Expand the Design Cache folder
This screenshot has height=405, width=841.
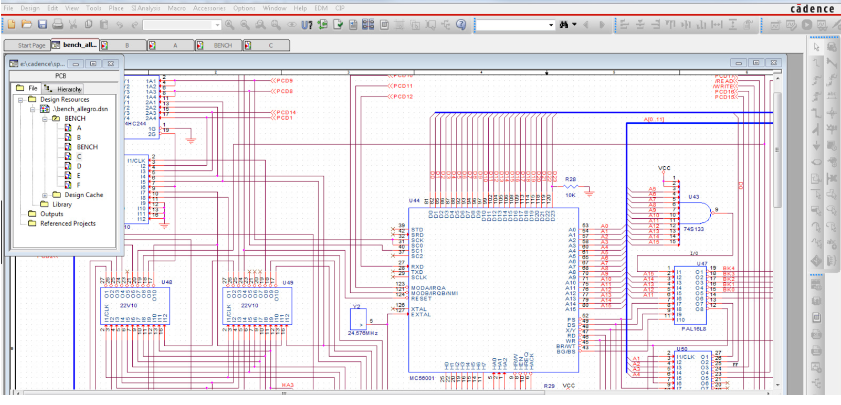tap(46, 195)
